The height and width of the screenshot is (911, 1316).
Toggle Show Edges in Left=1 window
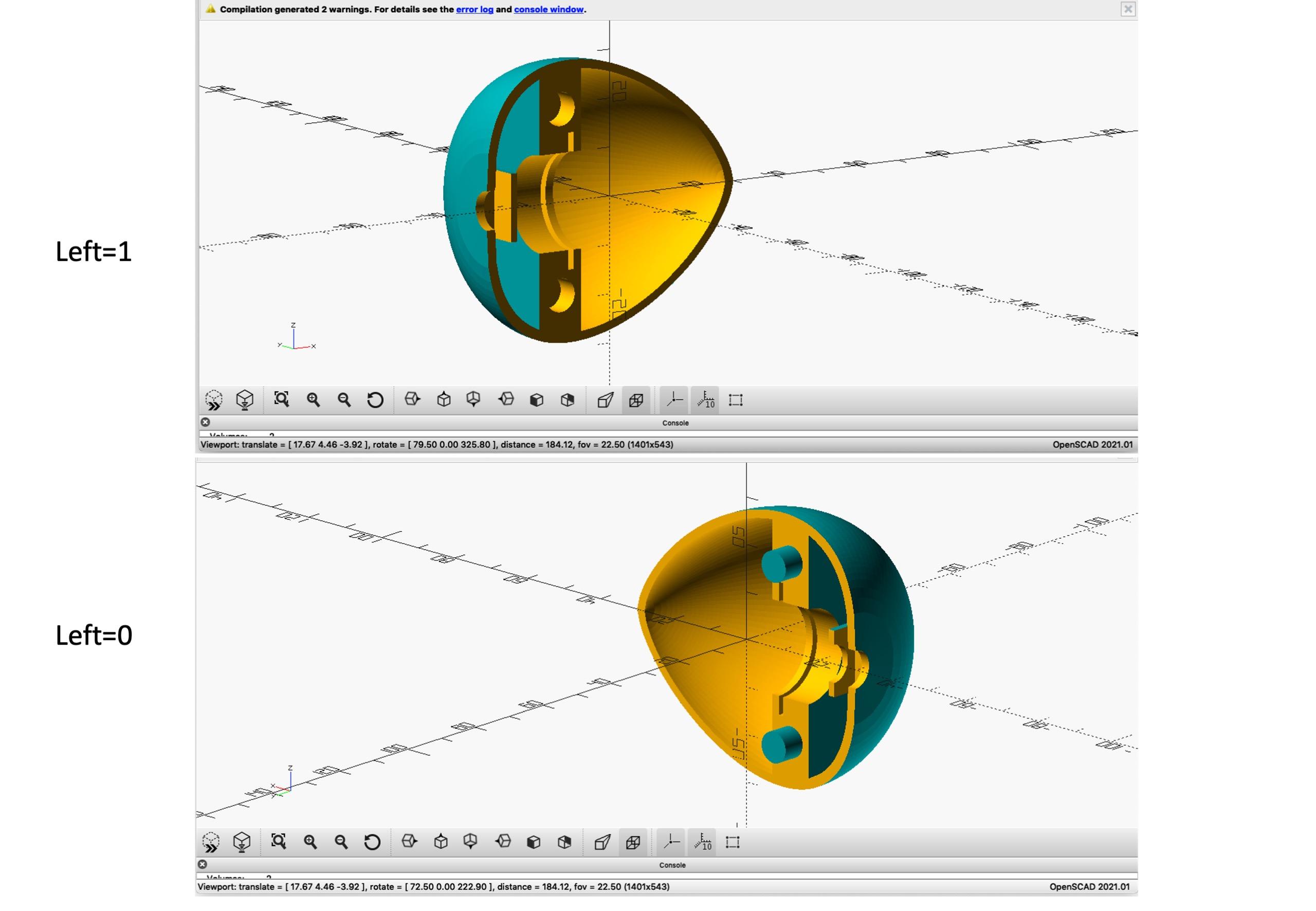pos(736,399)
